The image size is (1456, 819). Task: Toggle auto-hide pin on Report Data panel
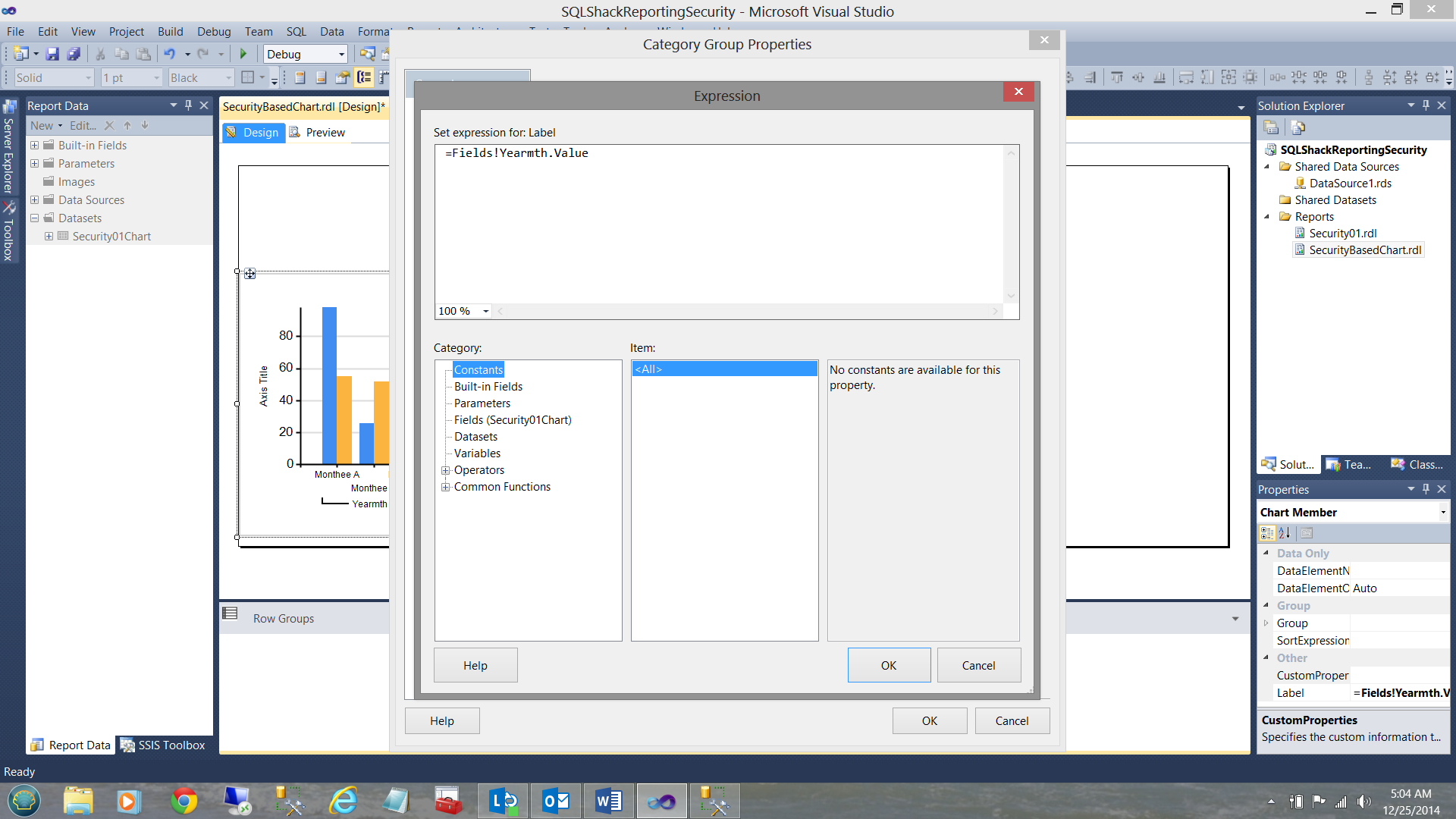pyautogui.click(x=188, y=105)
